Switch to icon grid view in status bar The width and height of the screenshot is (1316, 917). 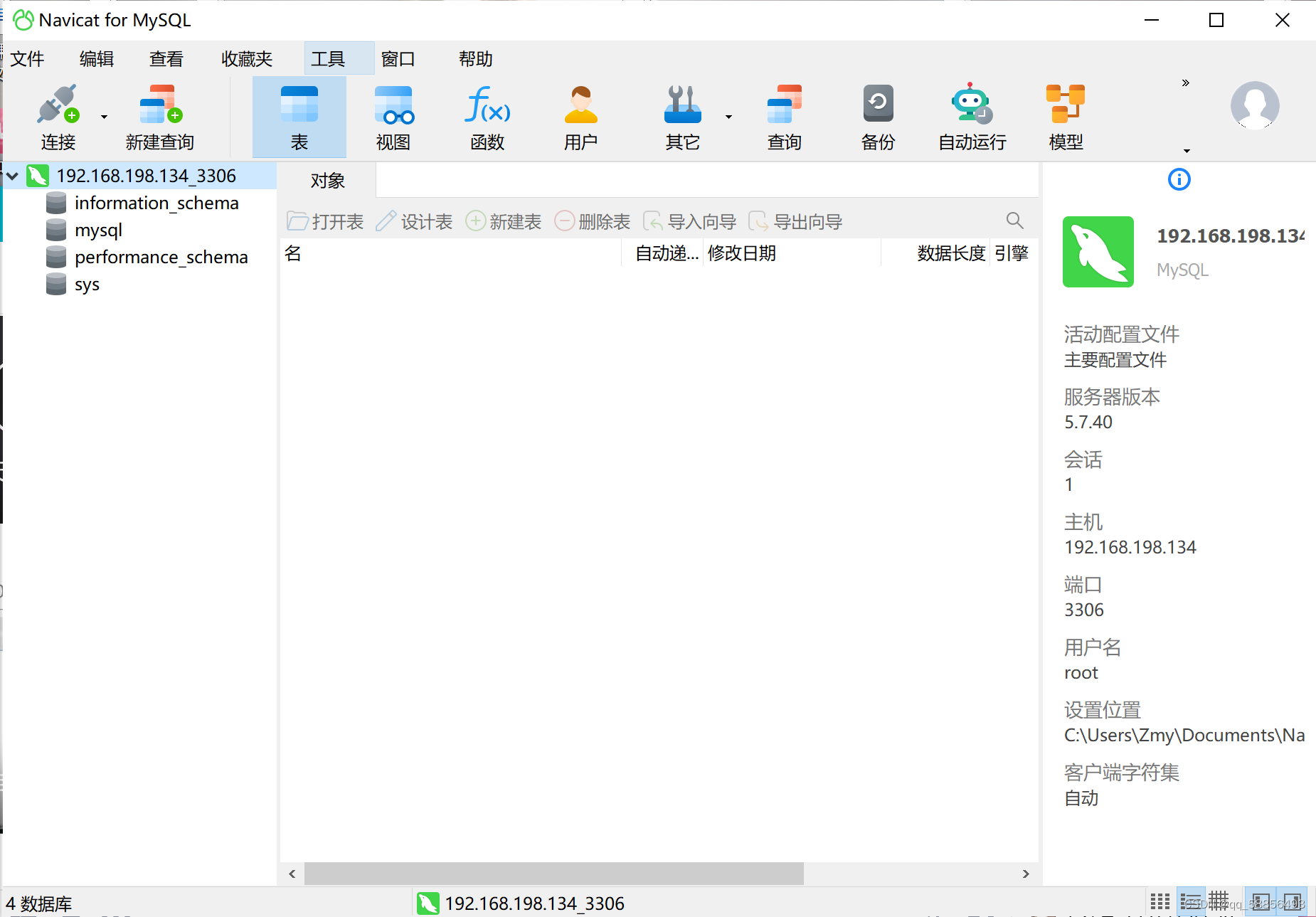pos(1160,902)
